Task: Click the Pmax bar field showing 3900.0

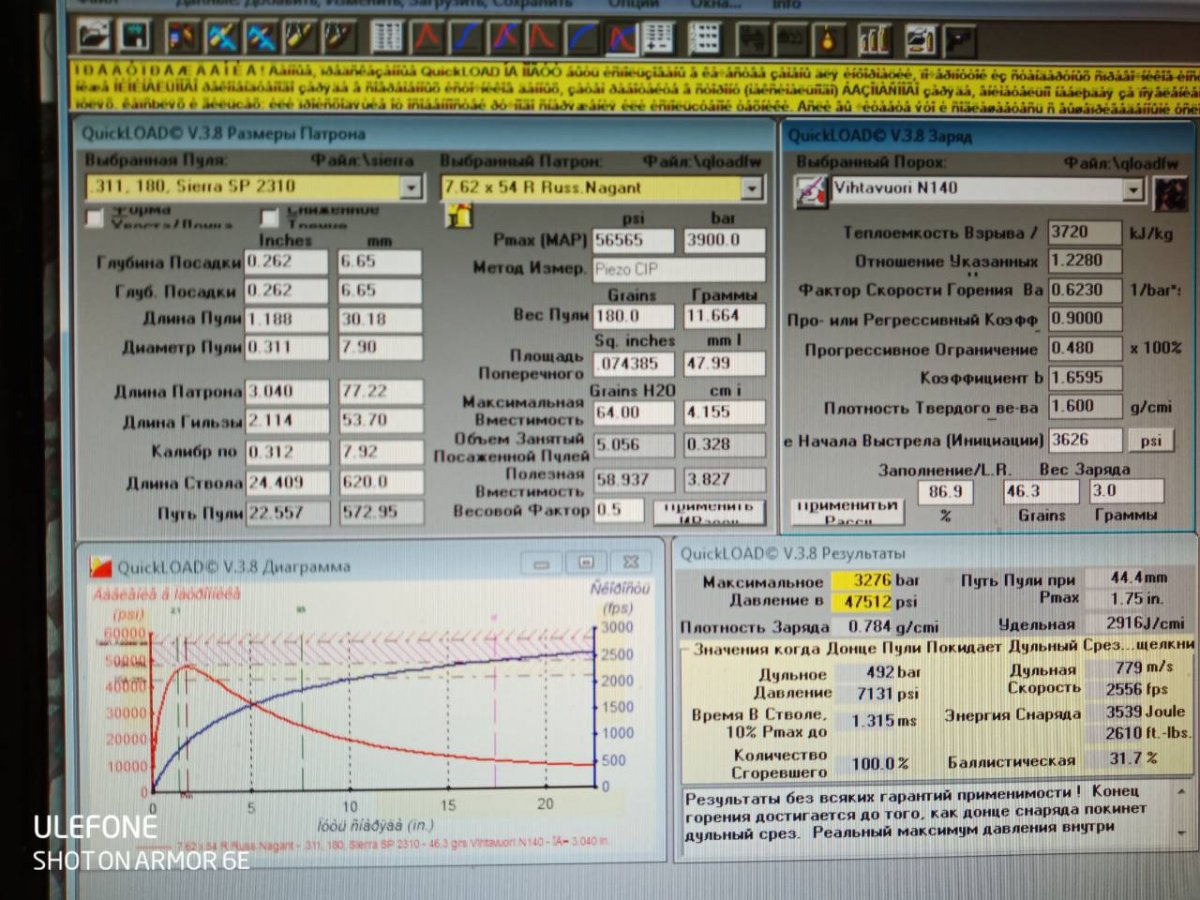Action: point(724,241)
